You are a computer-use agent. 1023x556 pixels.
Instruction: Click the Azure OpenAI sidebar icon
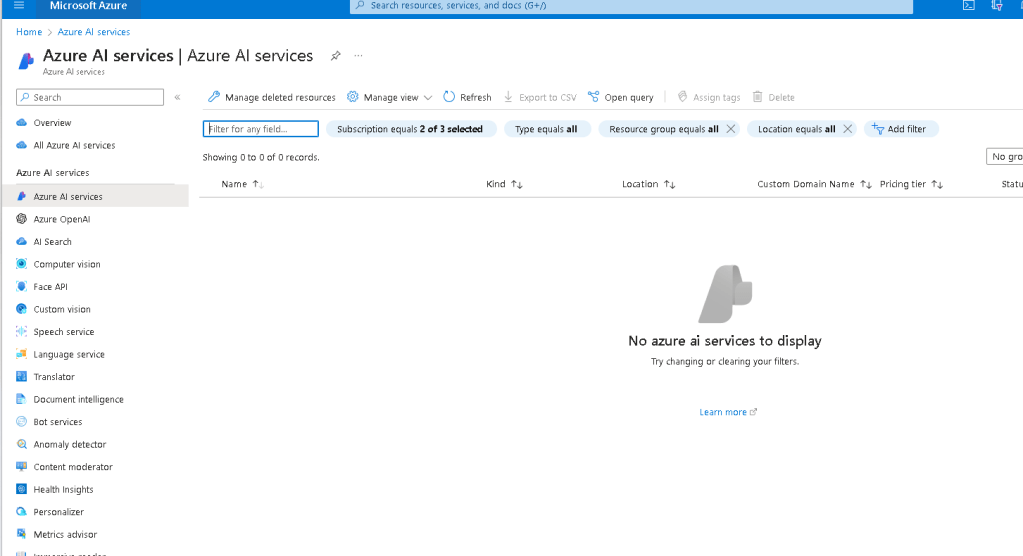(x=22, y=219)
